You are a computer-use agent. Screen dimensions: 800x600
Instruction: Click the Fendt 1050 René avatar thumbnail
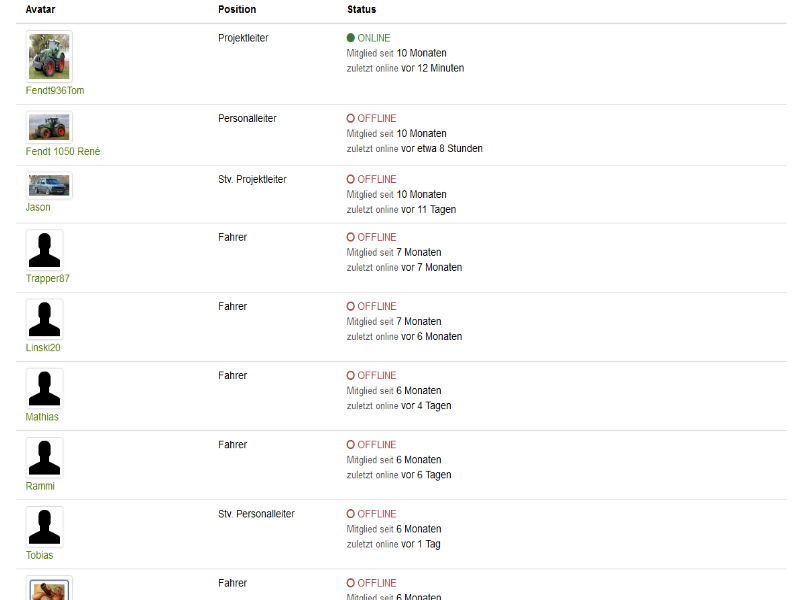49,127
